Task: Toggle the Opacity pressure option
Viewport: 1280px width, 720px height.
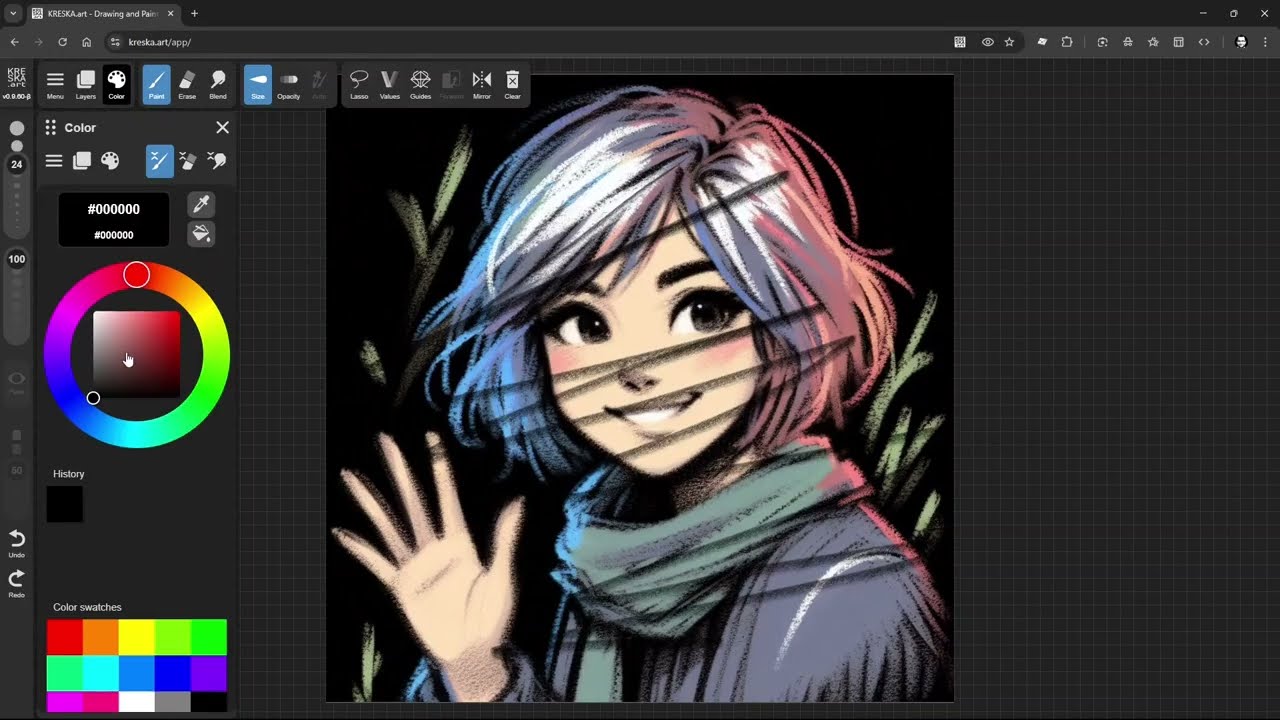Action: [x=289, y=85]
